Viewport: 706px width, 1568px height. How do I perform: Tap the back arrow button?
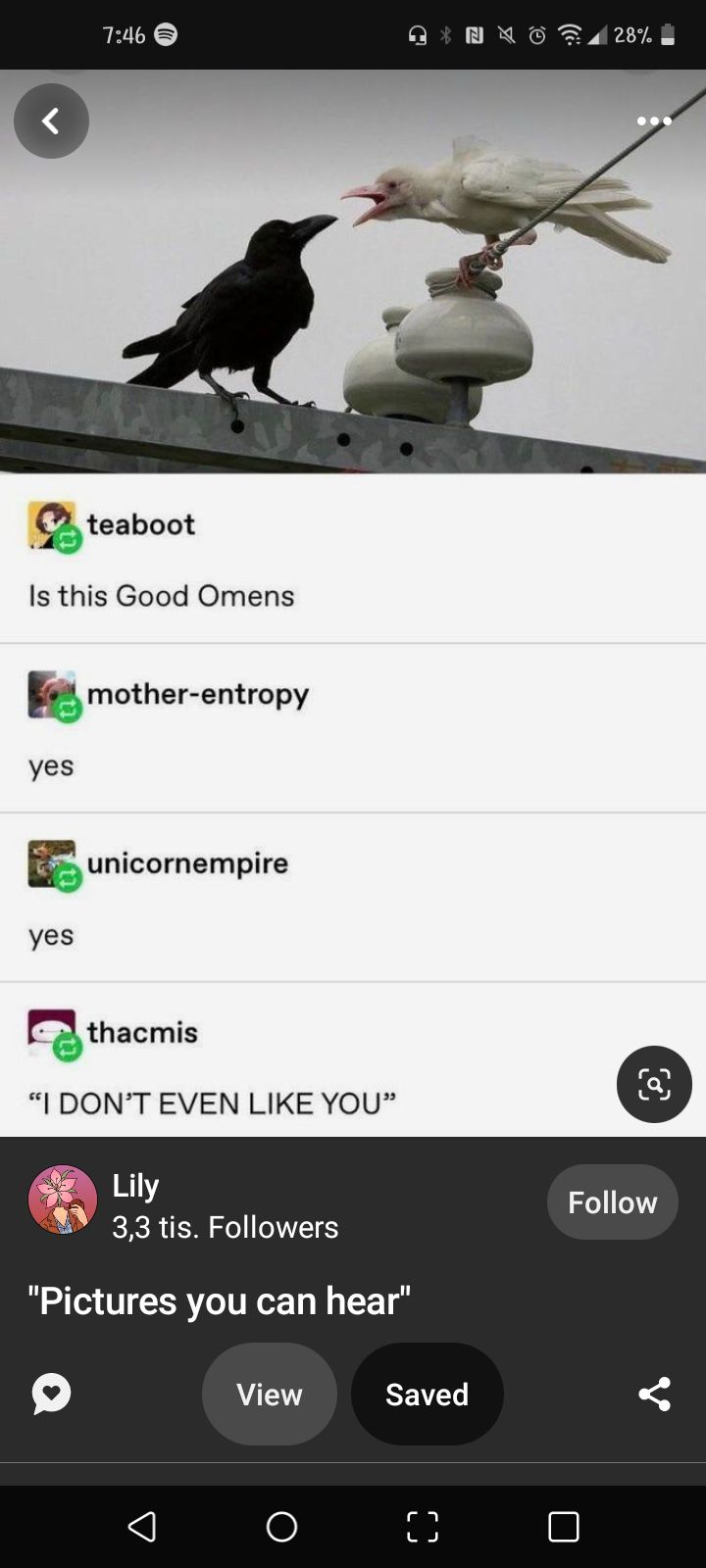tap(51, 121)
